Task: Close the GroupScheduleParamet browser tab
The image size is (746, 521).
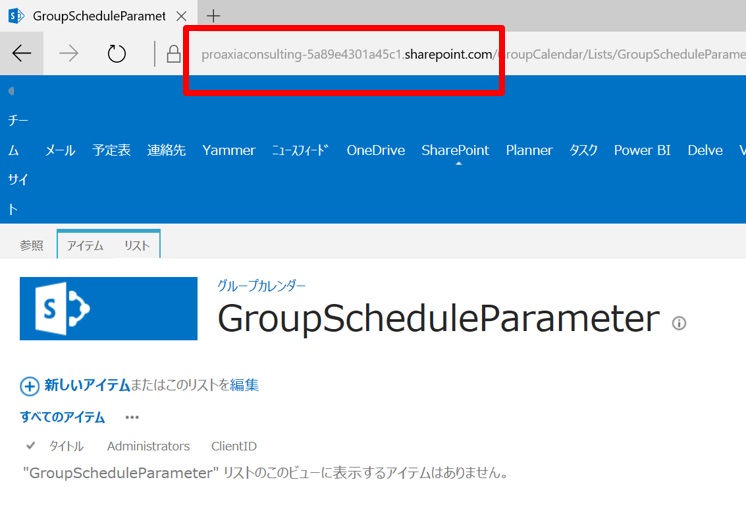Action: pos(181,16)
